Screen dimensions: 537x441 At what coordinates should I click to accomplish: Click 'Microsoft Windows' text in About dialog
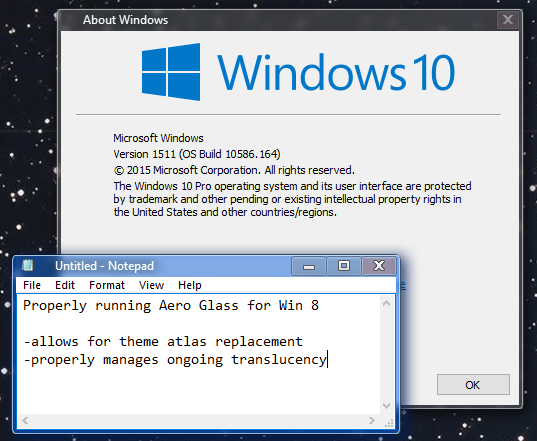point(158,138)
